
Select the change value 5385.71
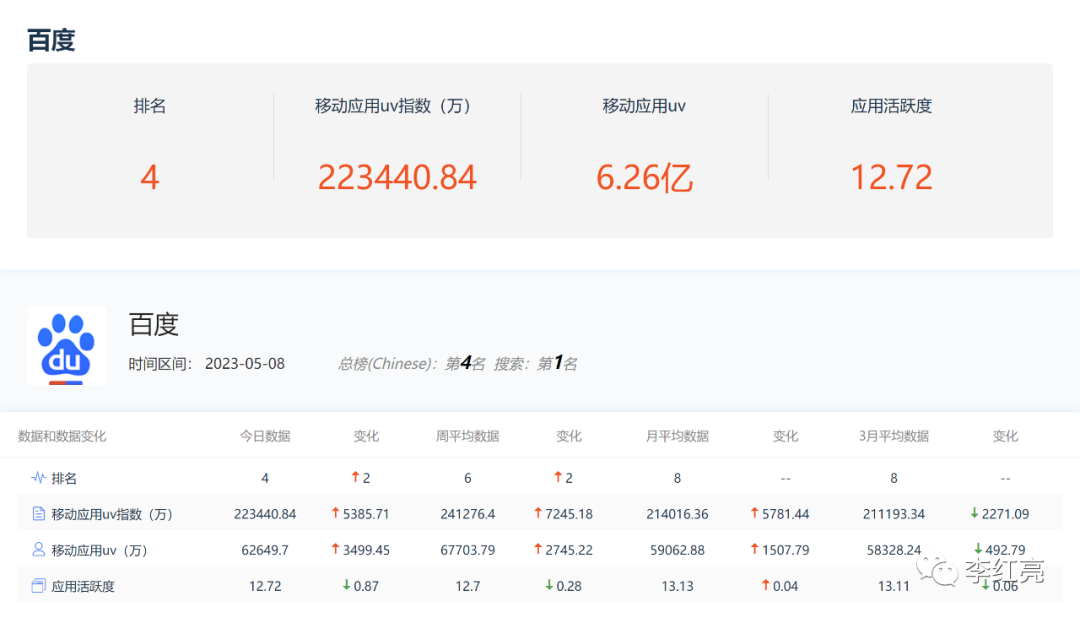[366, 514]
